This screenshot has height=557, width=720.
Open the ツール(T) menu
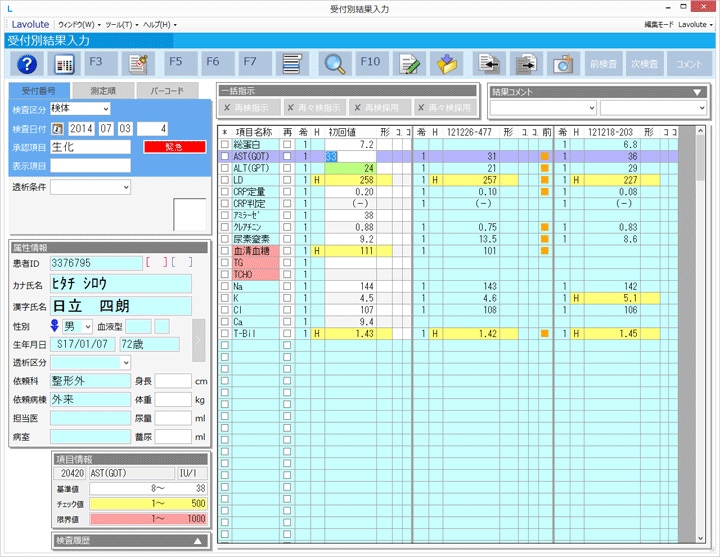[x=120, y=23]
